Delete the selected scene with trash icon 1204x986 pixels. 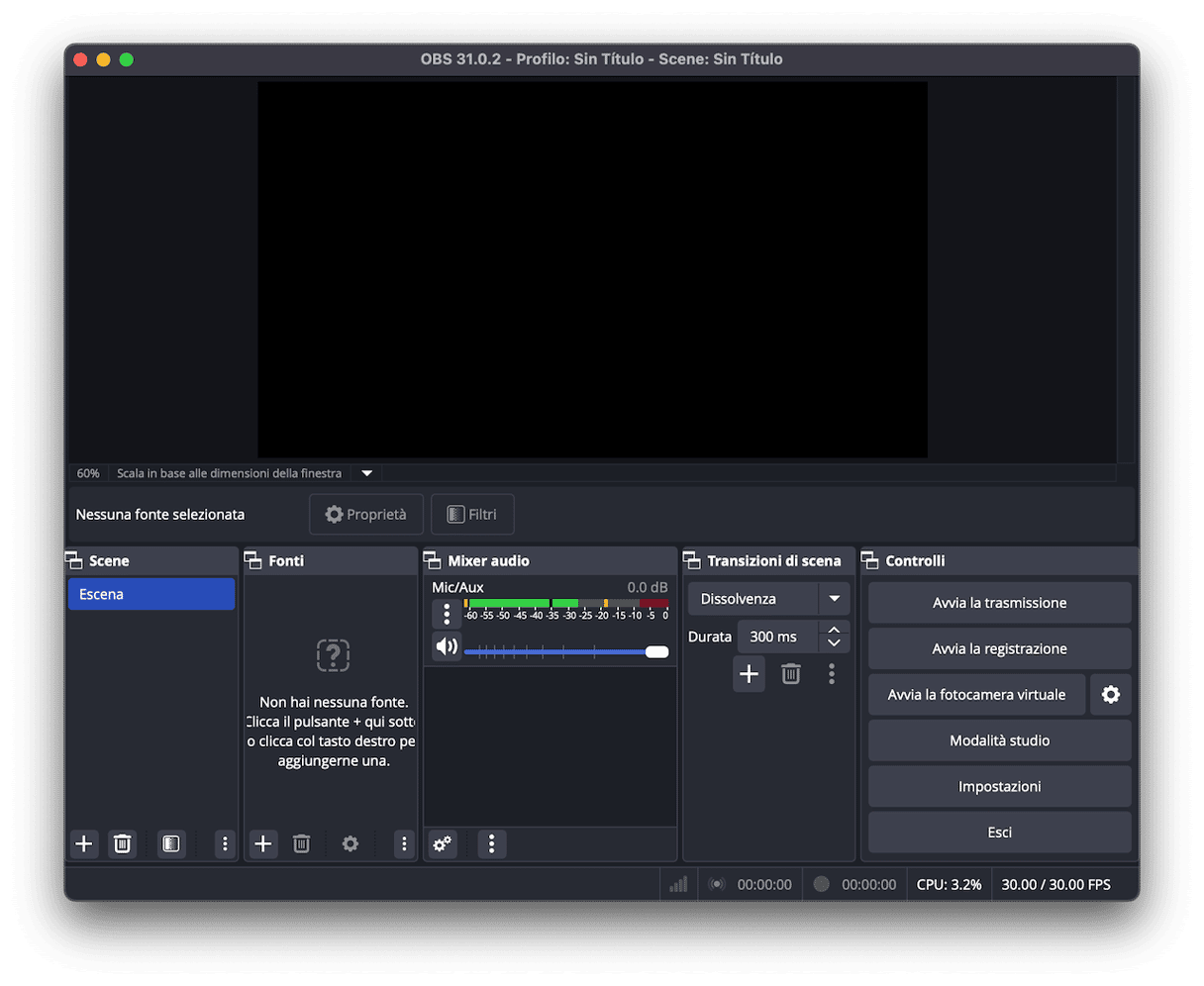pos(123,843)
